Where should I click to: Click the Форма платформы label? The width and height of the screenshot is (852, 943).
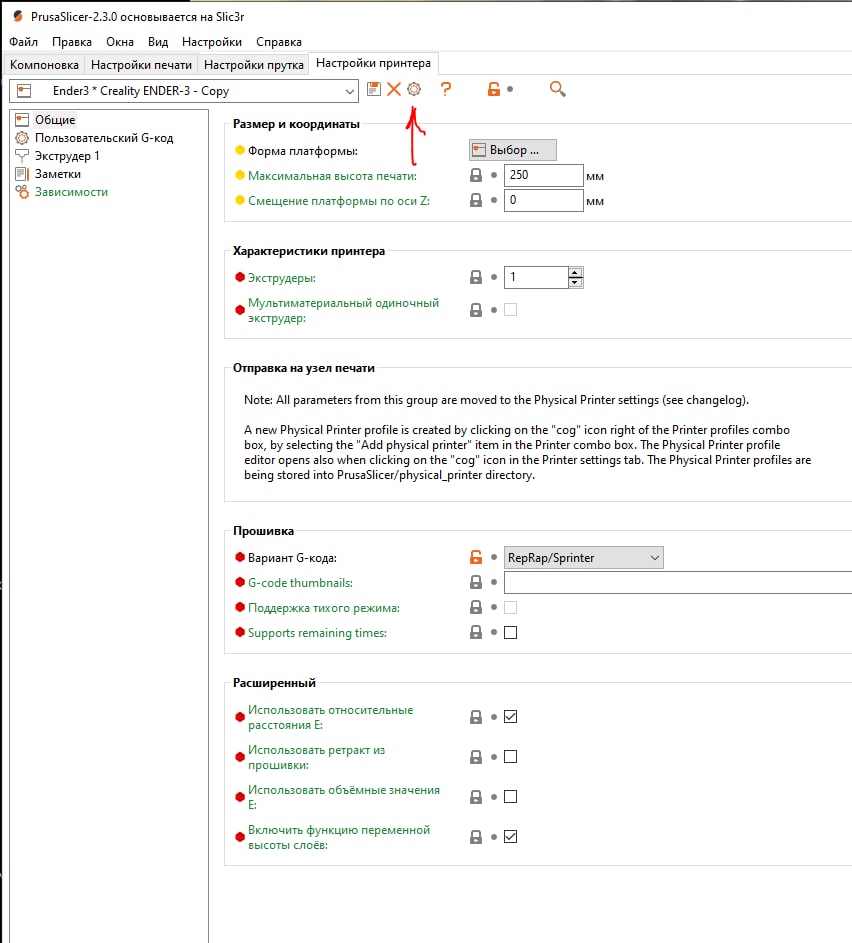point(302,151)
